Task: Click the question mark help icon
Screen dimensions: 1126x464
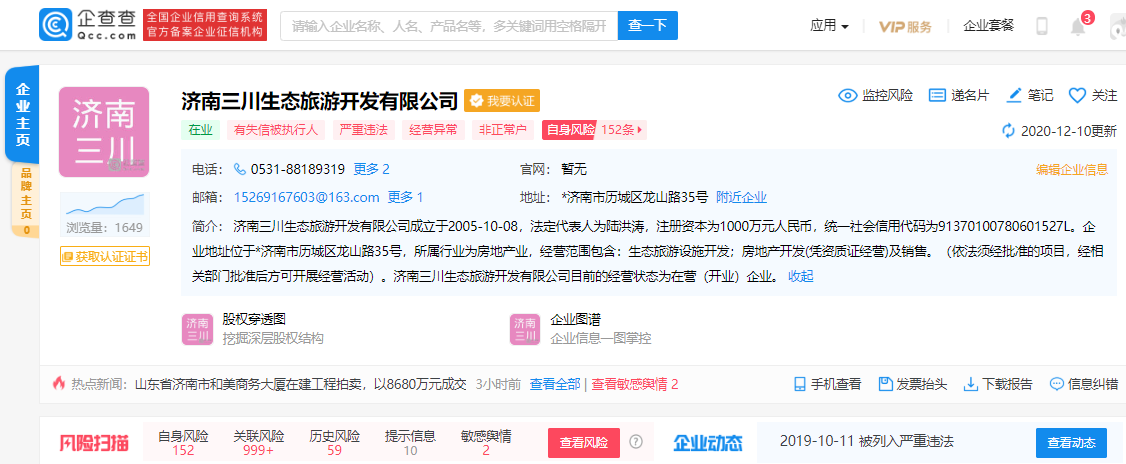Action: coord(636,442)
